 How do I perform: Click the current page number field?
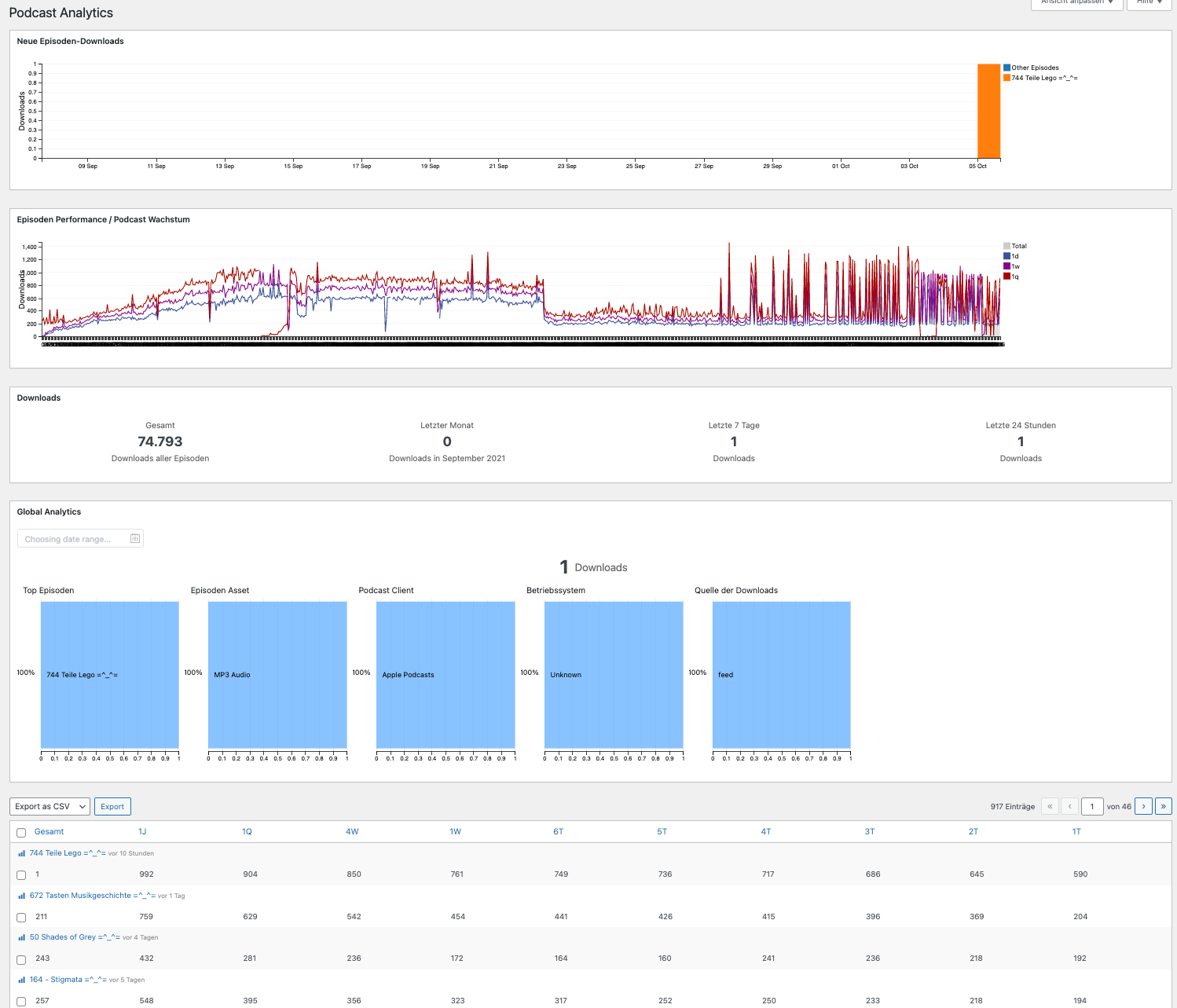(1092, 806)
